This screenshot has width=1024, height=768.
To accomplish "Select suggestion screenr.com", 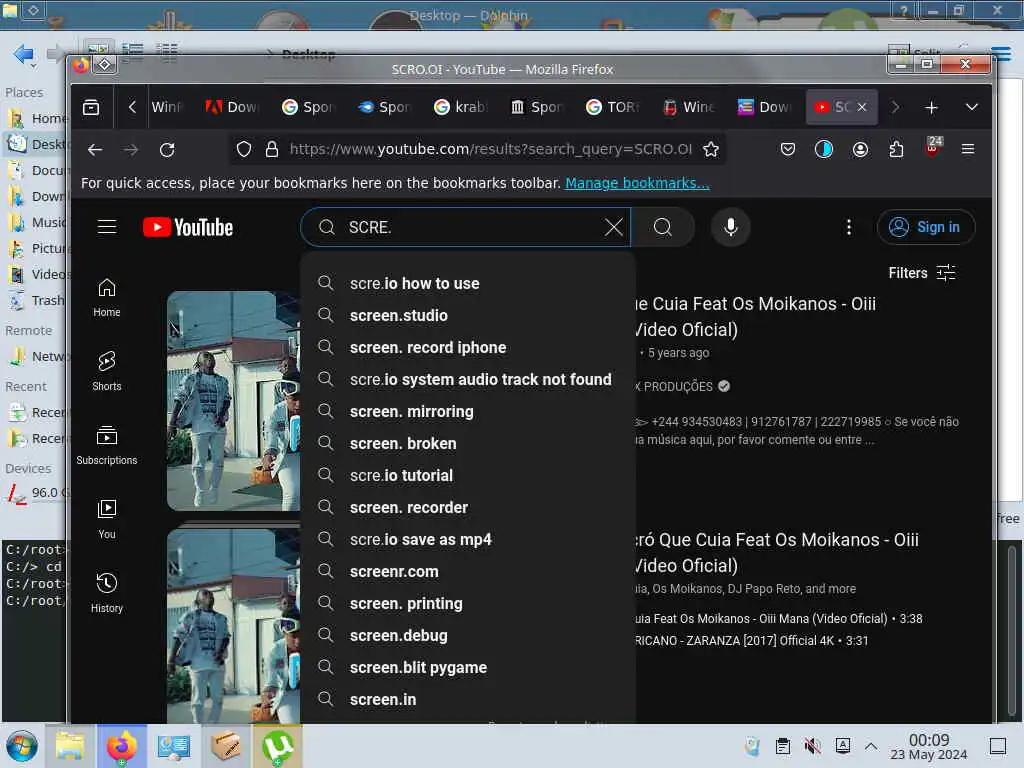I will [x=468, y=571].
